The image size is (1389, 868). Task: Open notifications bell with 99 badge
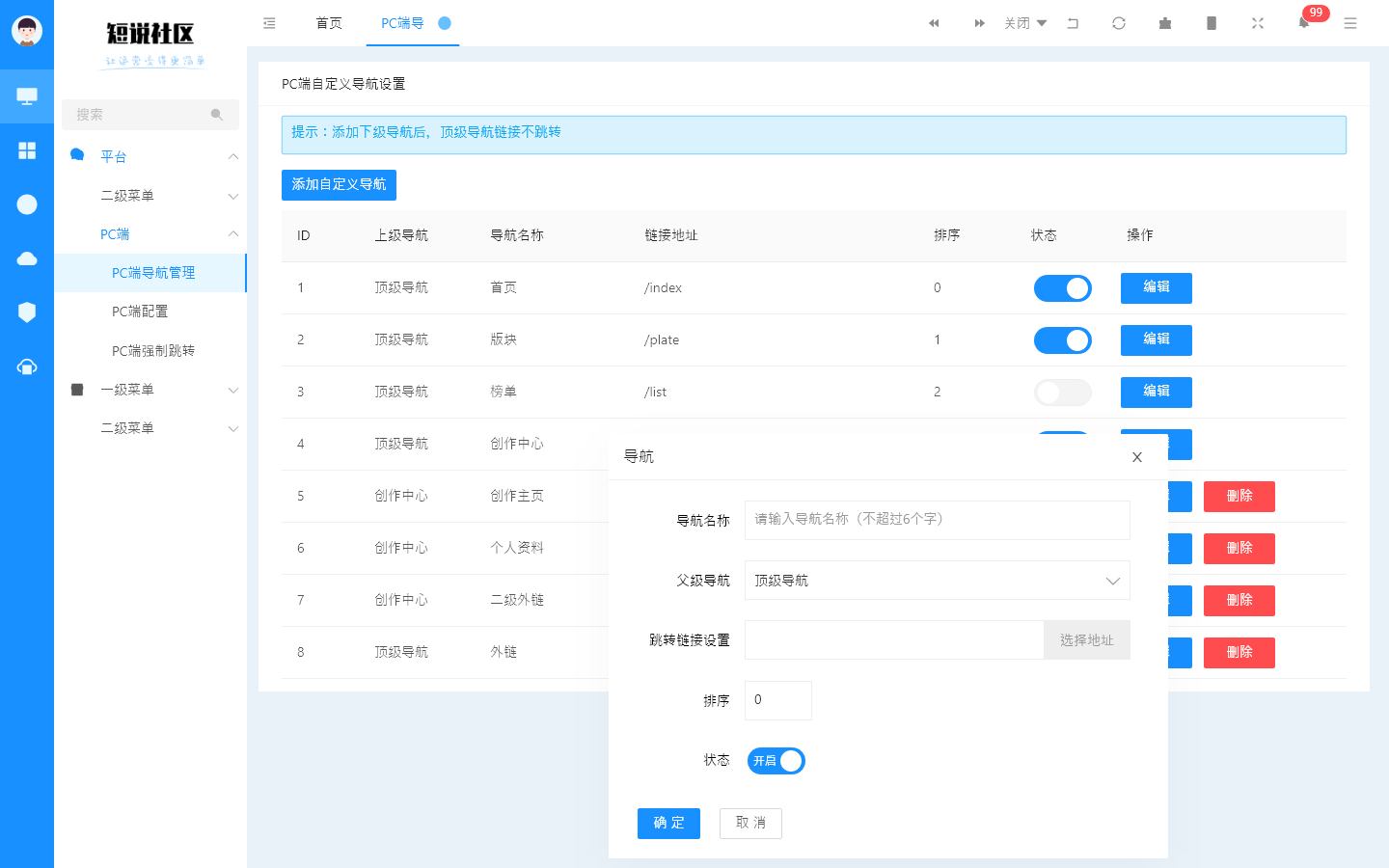1304,23
